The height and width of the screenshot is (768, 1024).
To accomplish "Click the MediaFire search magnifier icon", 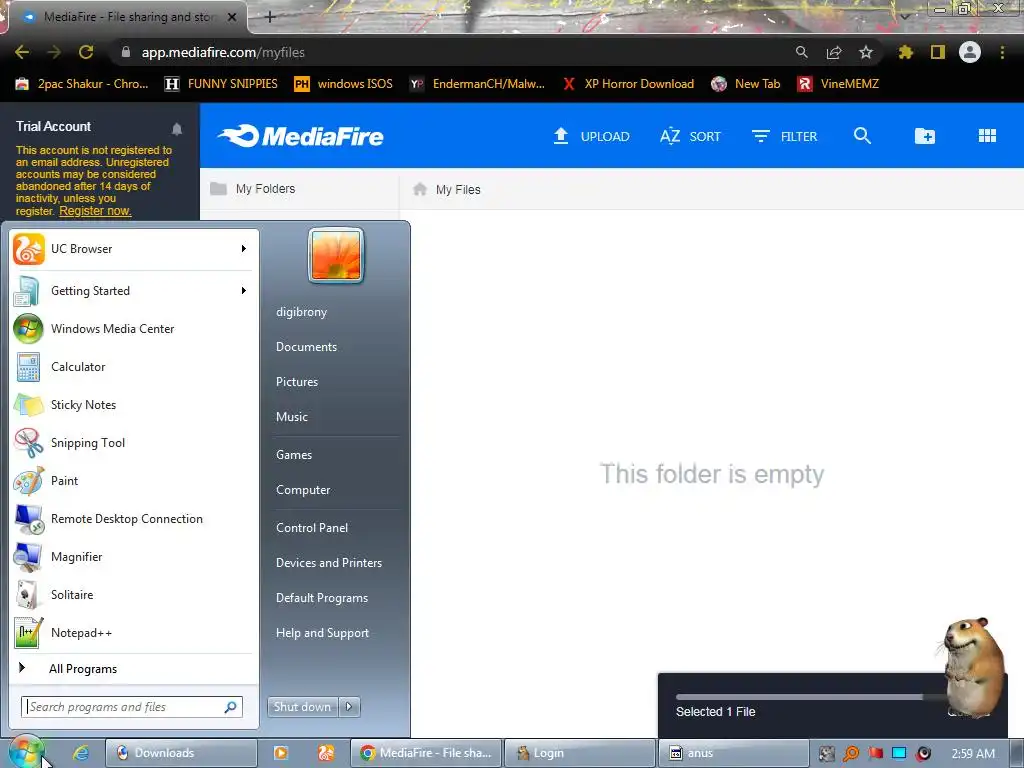I will tap(862, 135).
